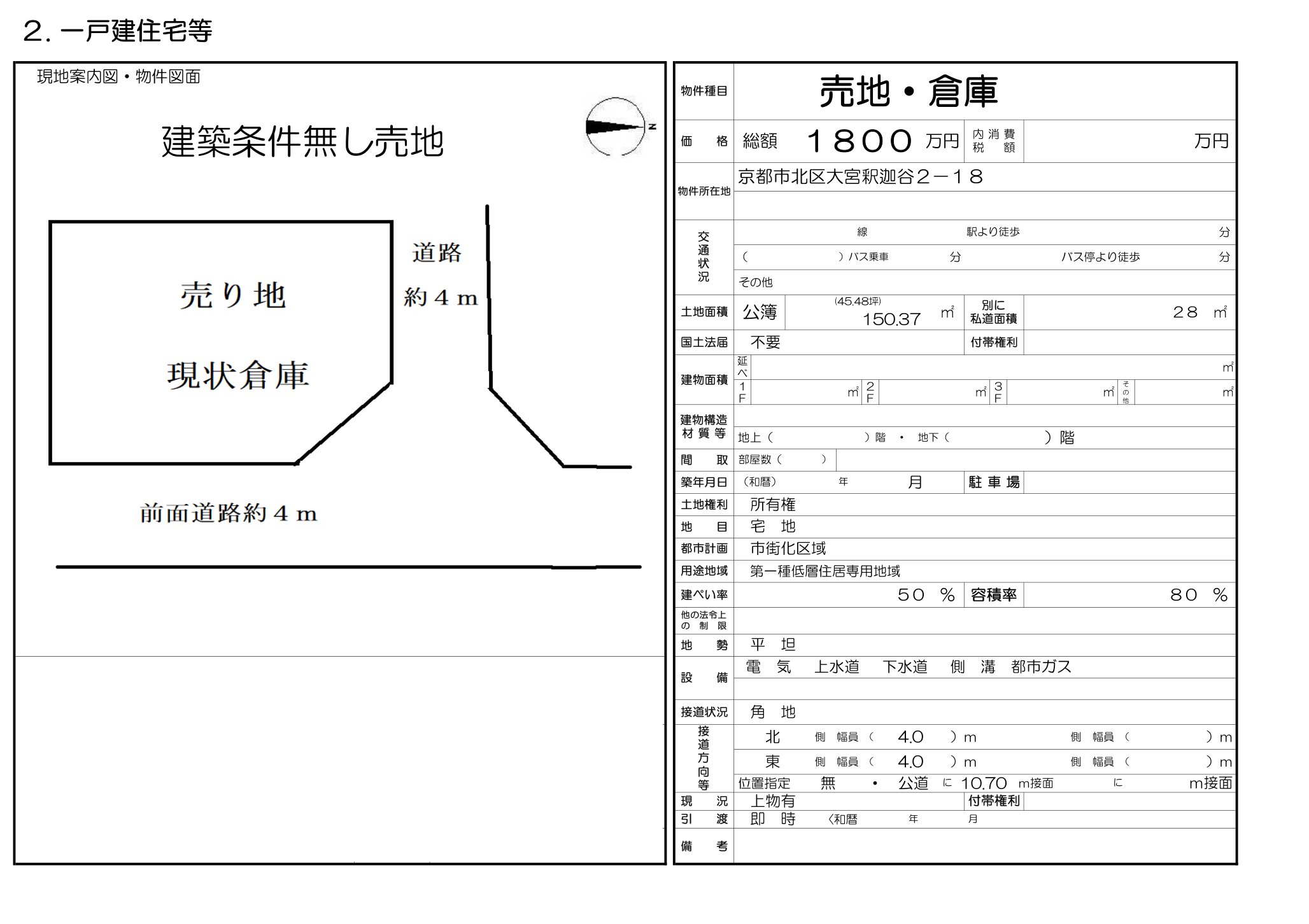Image resolution: width=1309 pixels, height=924 pixels.
Task: Click the 50 % building coverage value
Action: click(x=925, y=595)
